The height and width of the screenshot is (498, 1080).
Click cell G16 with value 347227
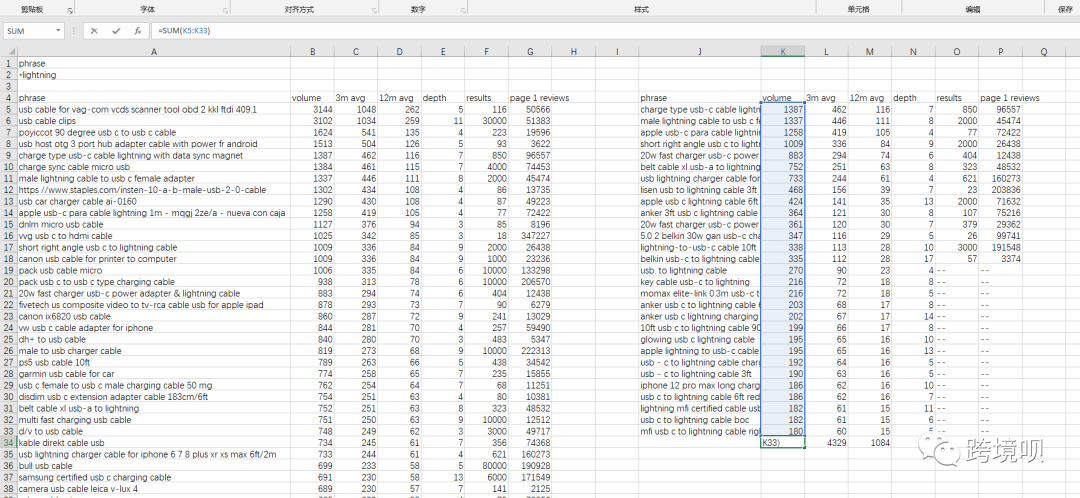click(x=530, y=236)
